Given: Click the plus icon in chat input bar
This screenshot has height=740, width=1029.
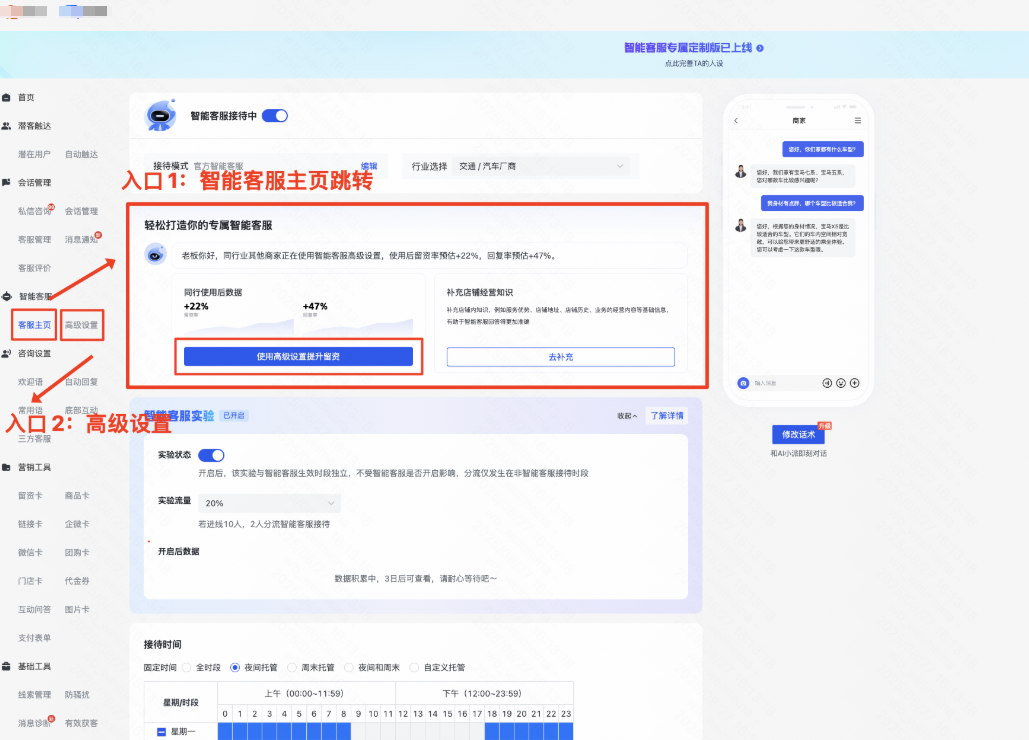Looking at the screenshot, I should point(854,382).
